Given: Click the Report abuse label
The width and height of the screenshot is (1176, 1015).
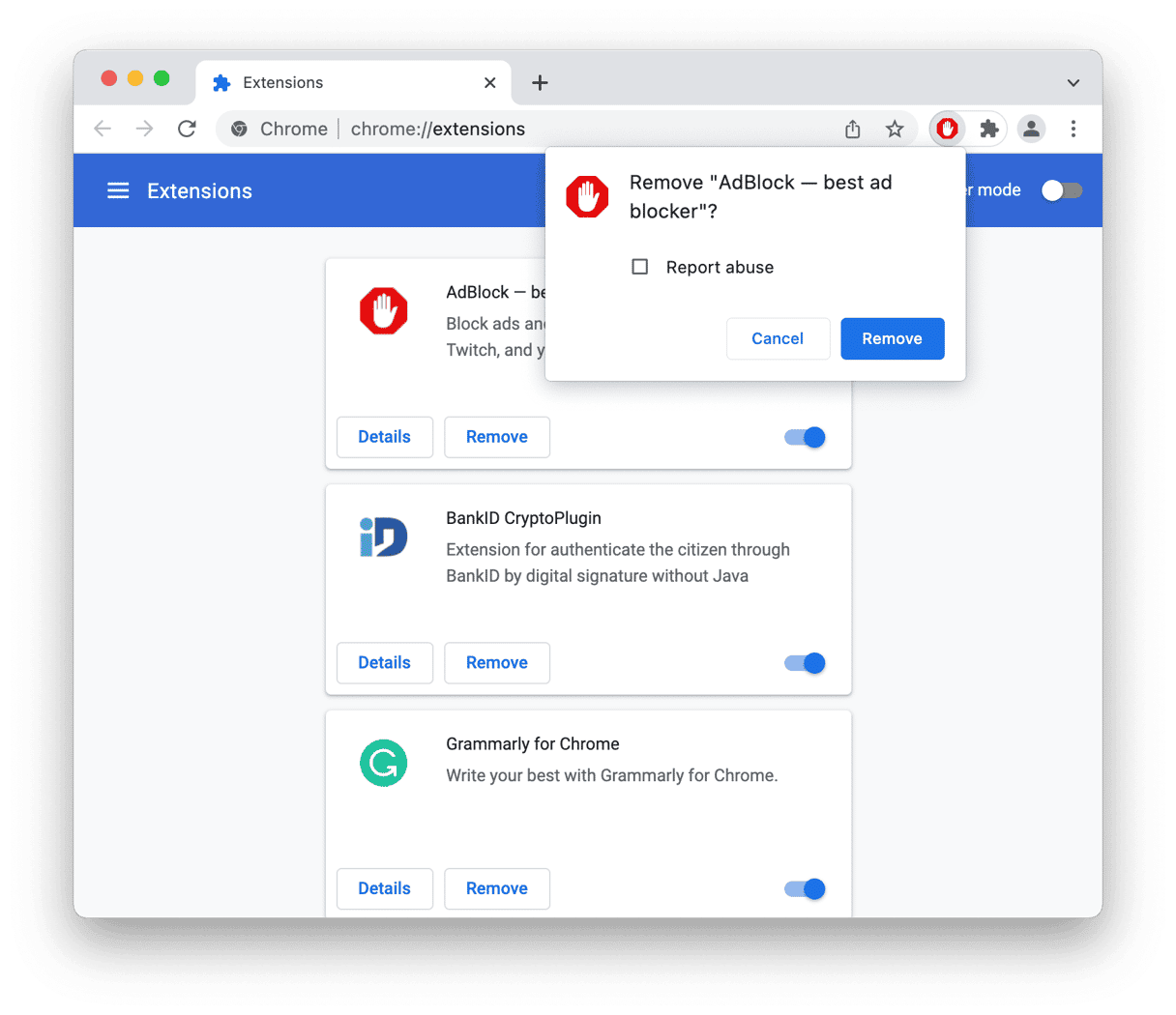Looking at the screenshot, I should tap(720, 268).
